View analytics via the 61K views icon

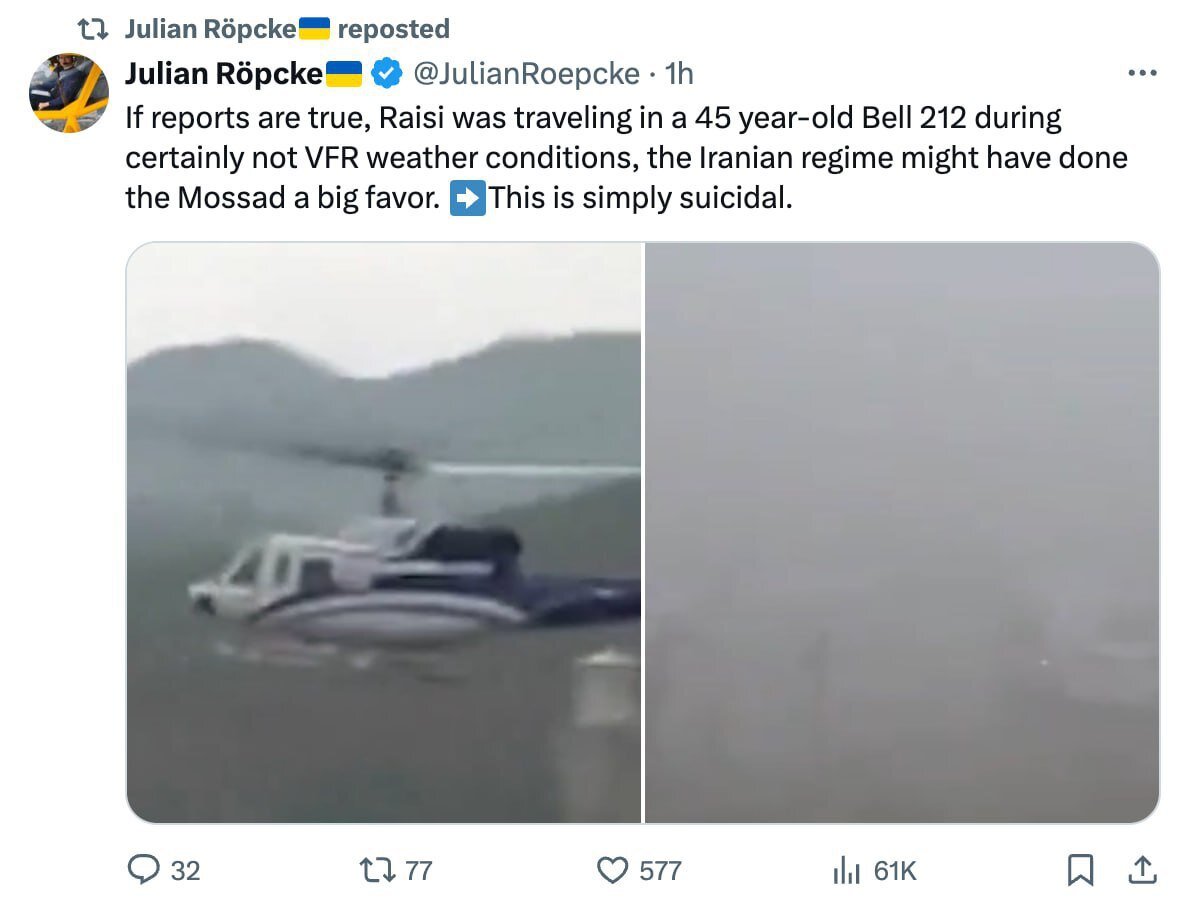[846, 870]
